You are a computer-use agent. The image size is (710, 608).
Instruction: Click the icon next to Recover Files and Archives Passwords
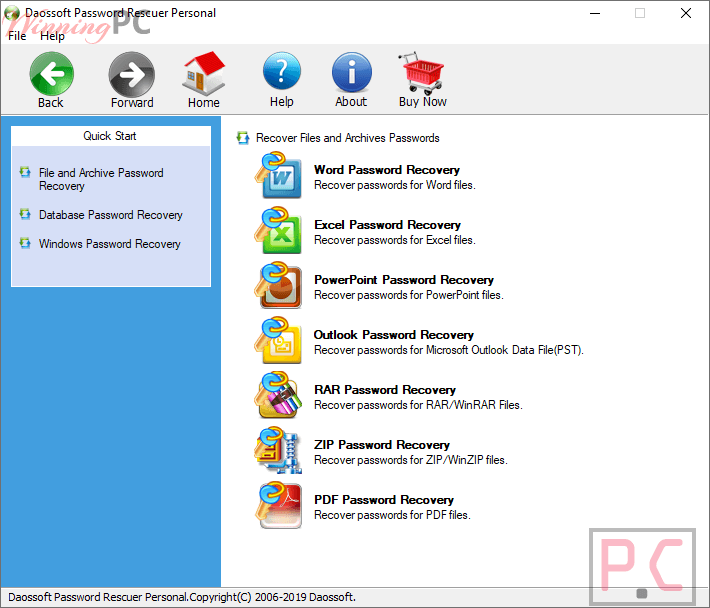pyautogui.click(x=243, y=138)
